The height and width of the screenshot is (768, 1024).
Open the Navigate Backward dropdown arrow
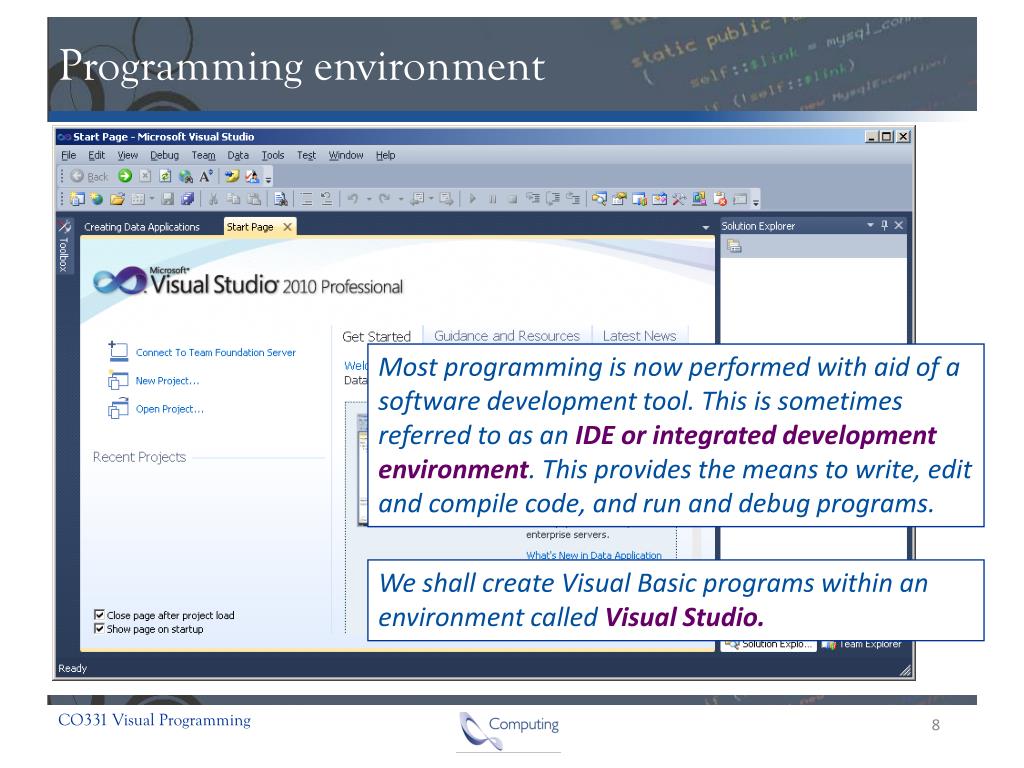(x=431, y=199)
